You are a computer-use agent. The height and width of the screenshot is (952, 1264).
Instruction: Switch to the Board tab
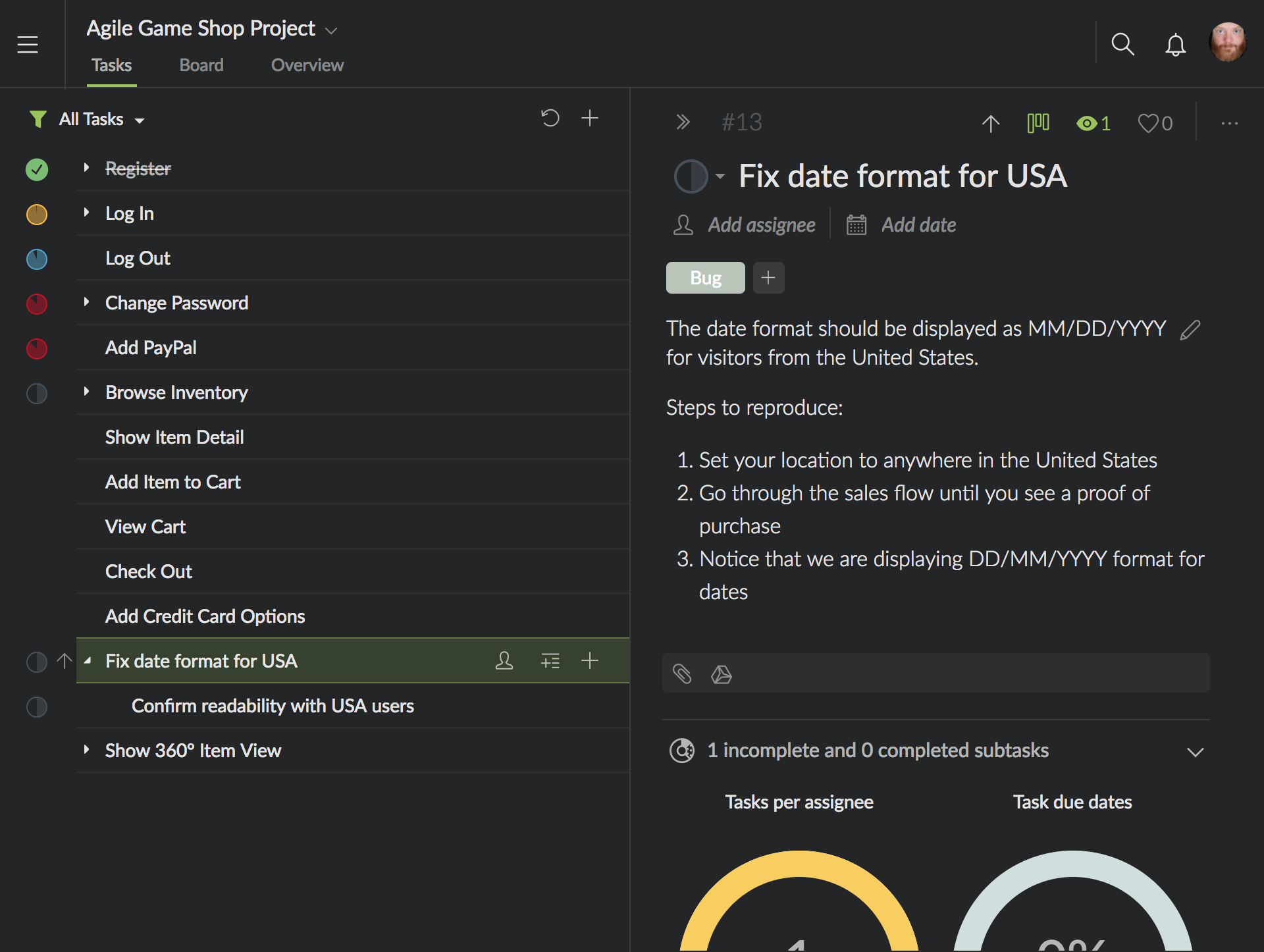point(200,64)
